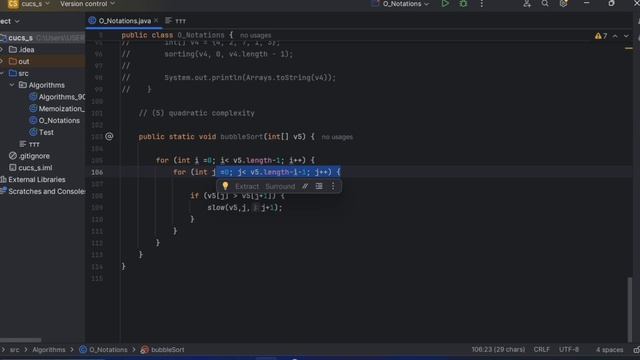
Task: Go to previous highlighted problem arrow
Action: tap(615, 36)
